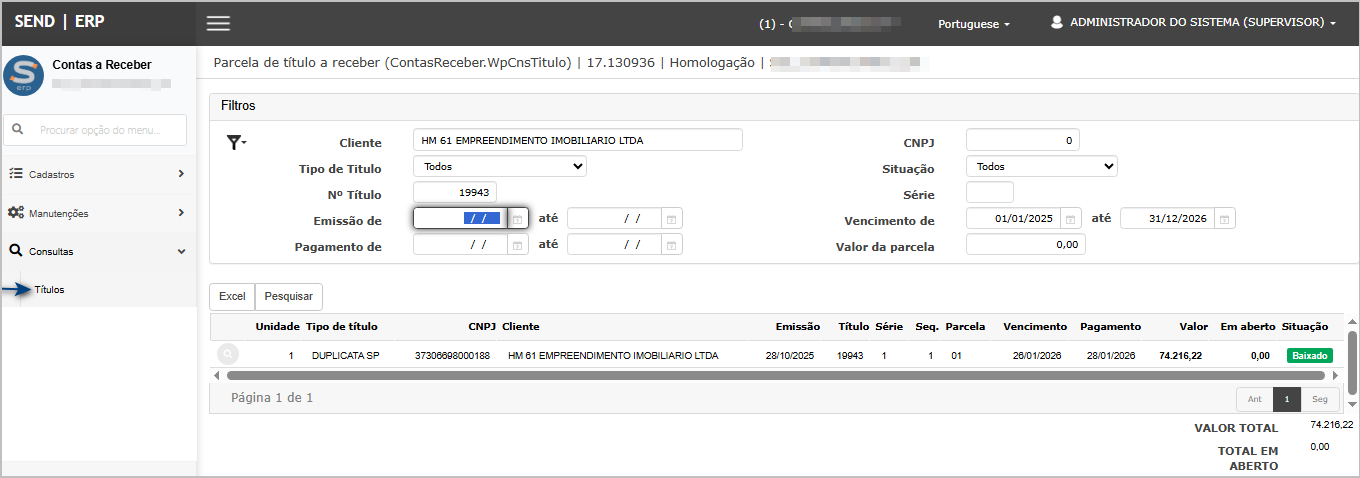Click the Nº Título input field
Image resolution: width=1360 pixels, height=478 pixels.
455,193
